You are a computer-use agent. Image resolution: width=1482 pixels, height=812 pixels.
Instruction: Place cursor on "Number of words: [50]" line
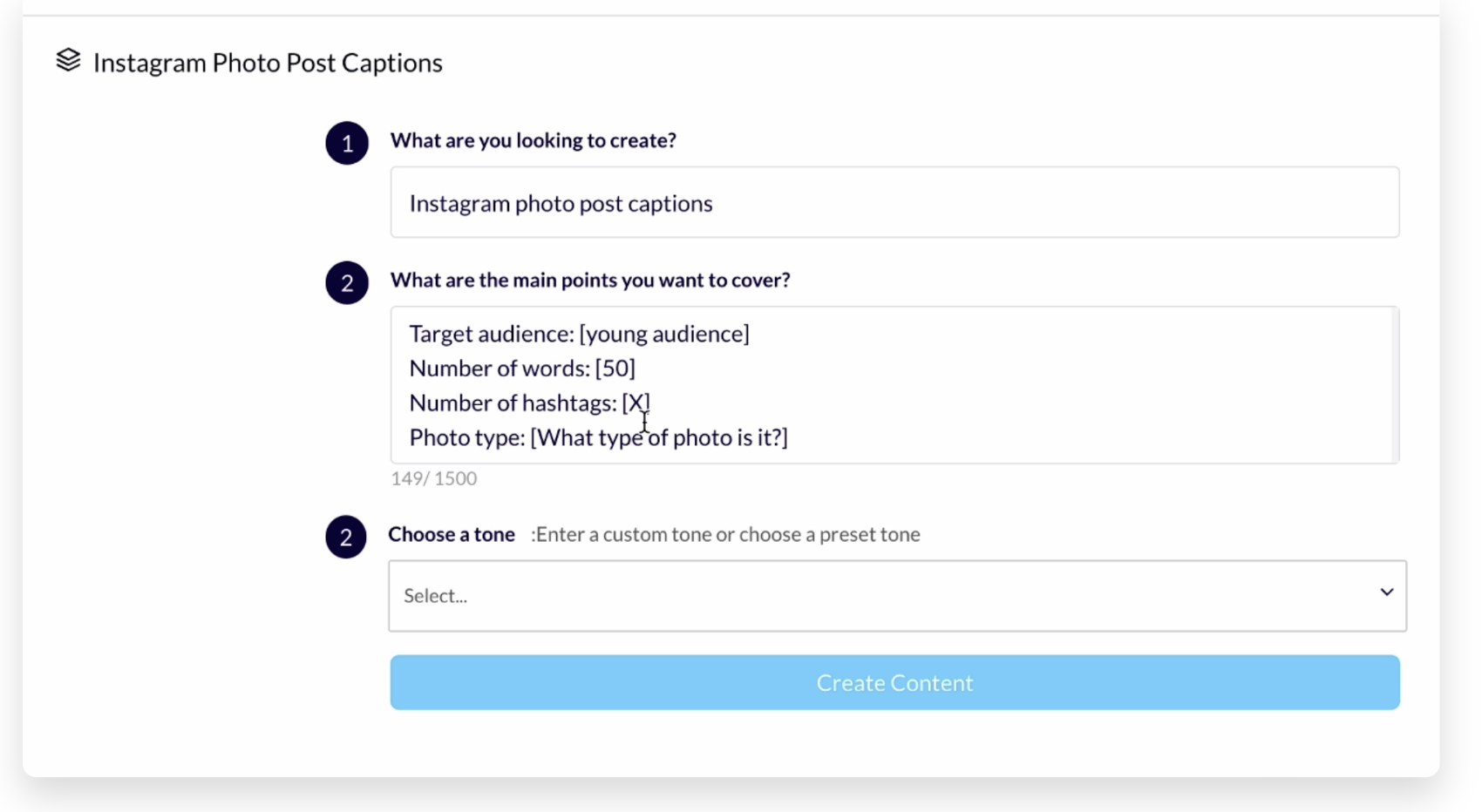(x=521, y=369)
